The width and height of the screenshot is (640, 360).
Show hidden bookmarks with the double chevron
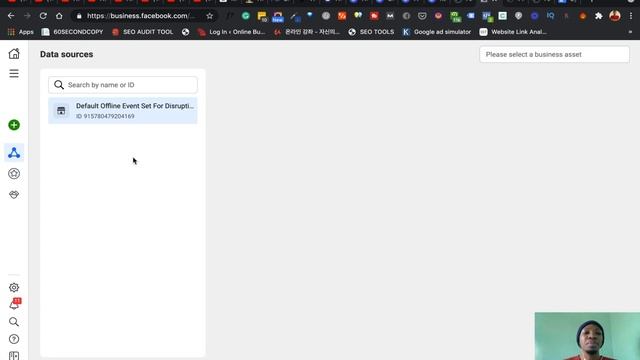pos(630,32)
